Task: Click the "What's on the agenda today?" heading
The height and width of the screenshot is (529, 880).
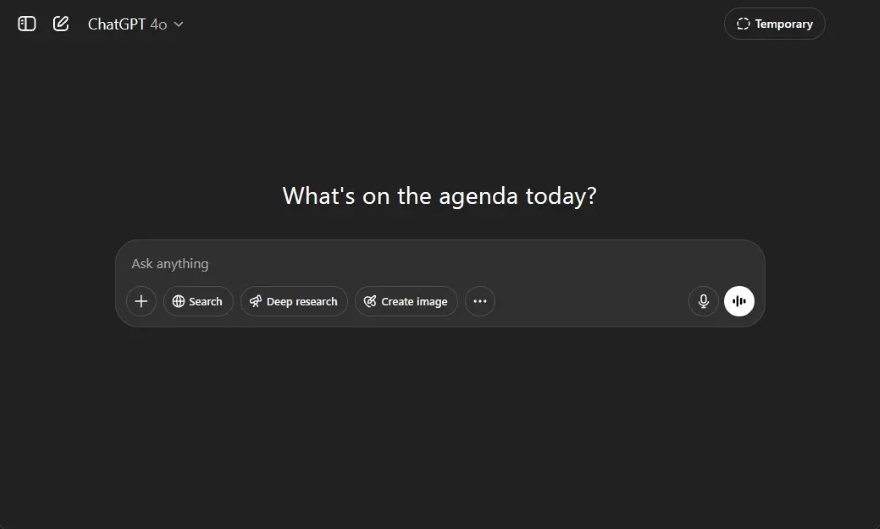Action: click(x=439, y=196)
